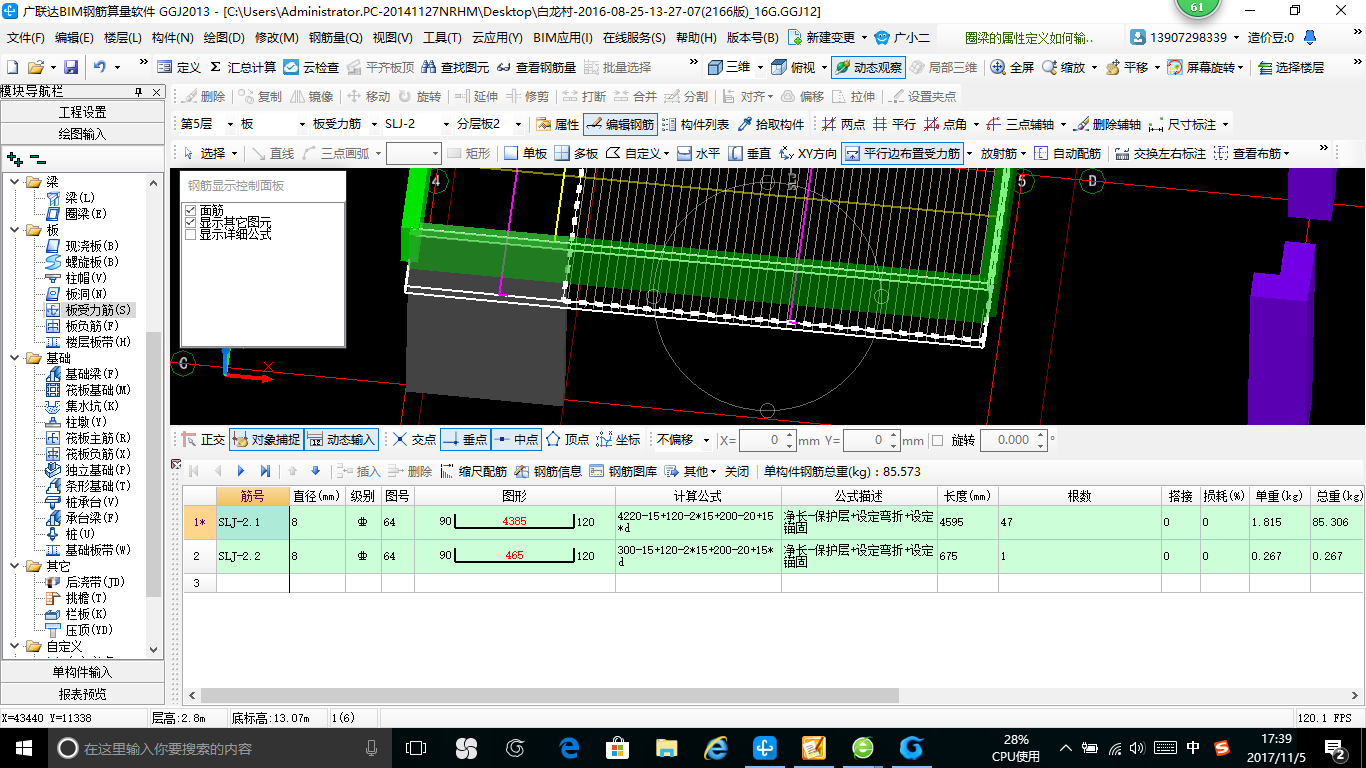Screen dimensions: 1366x768
Task: Click 编辑钢筋 edit rebar button
Action: click(x=620, y=125)
